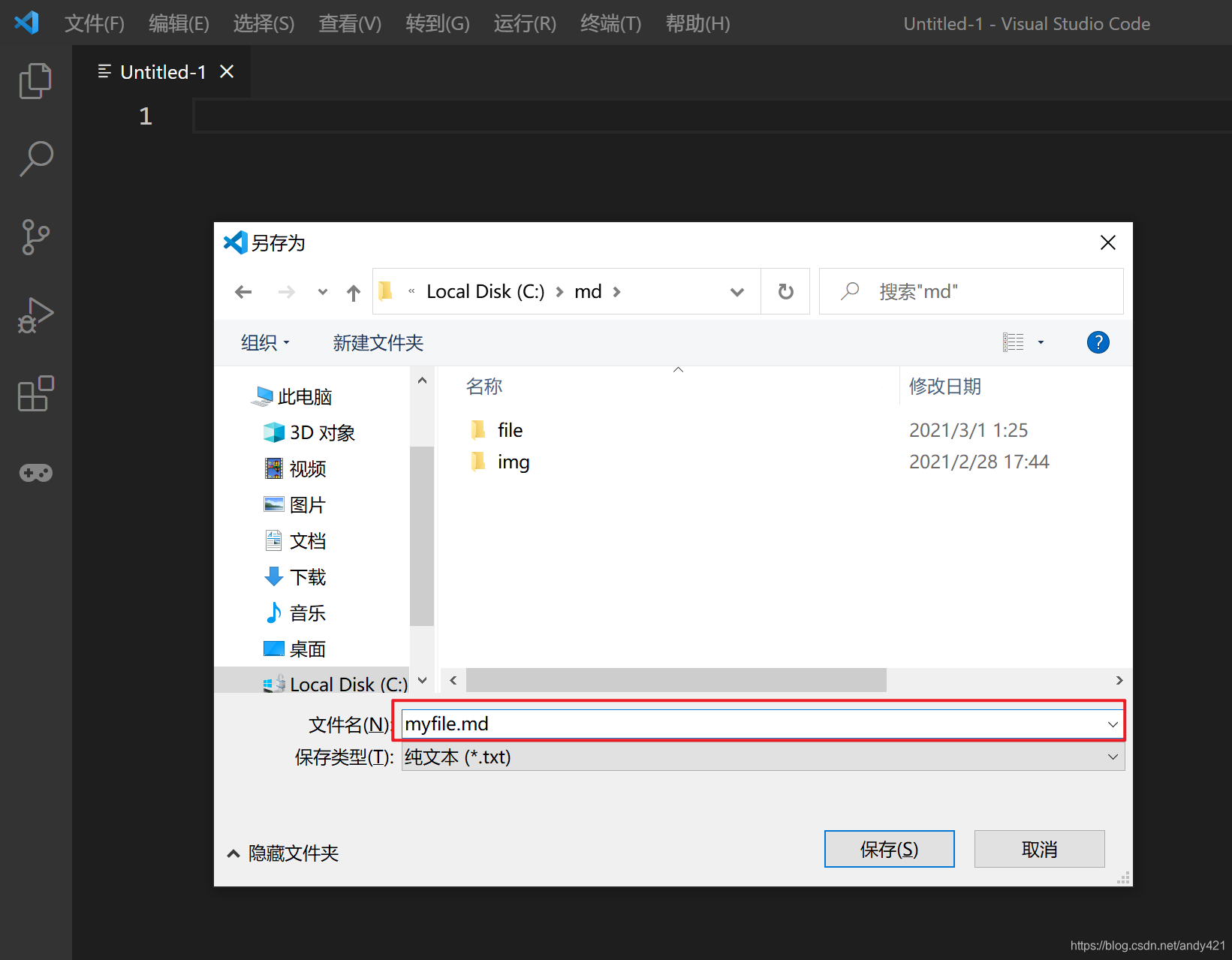Open the 终端(T) menu

click(610, 23)
